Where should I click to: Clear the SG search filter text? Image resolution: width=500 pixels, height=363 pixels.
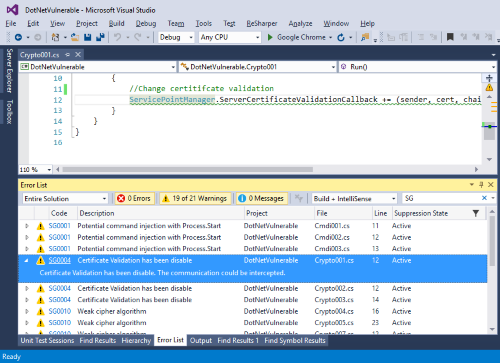(484, 198)
